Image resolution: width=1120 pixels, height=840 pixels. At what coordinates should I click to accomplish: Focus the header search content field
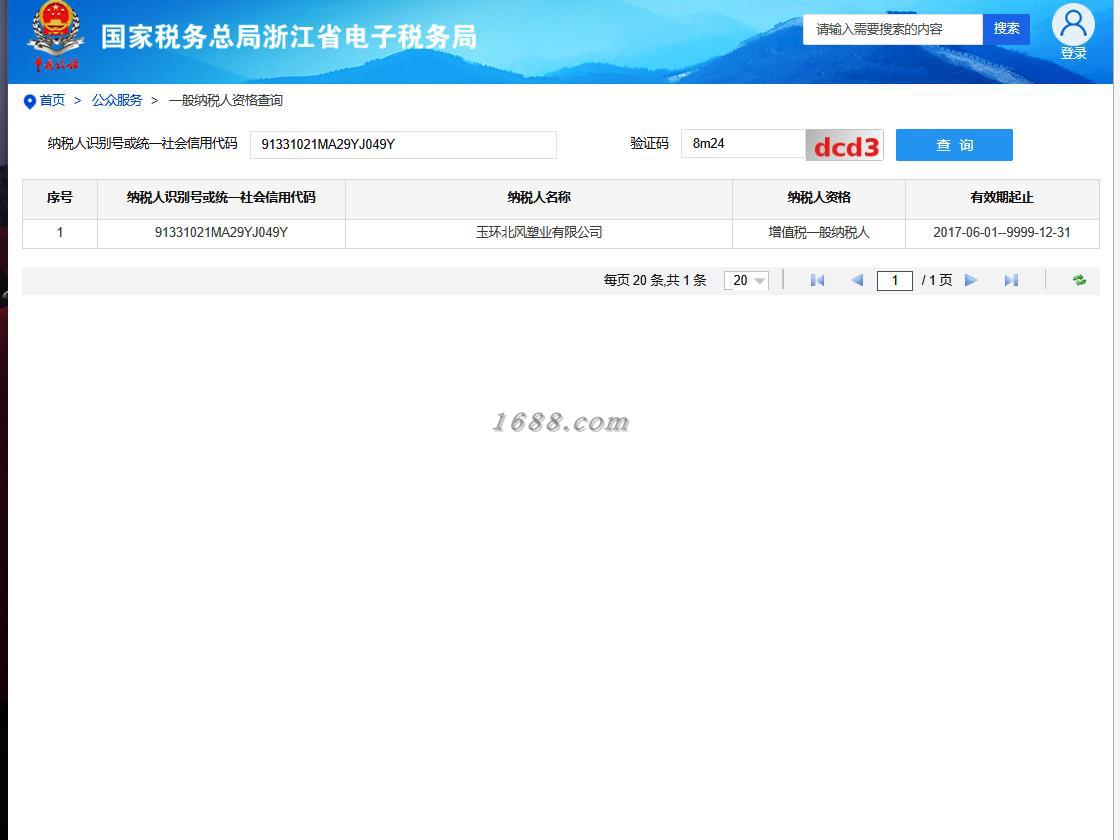coord(893,29)
